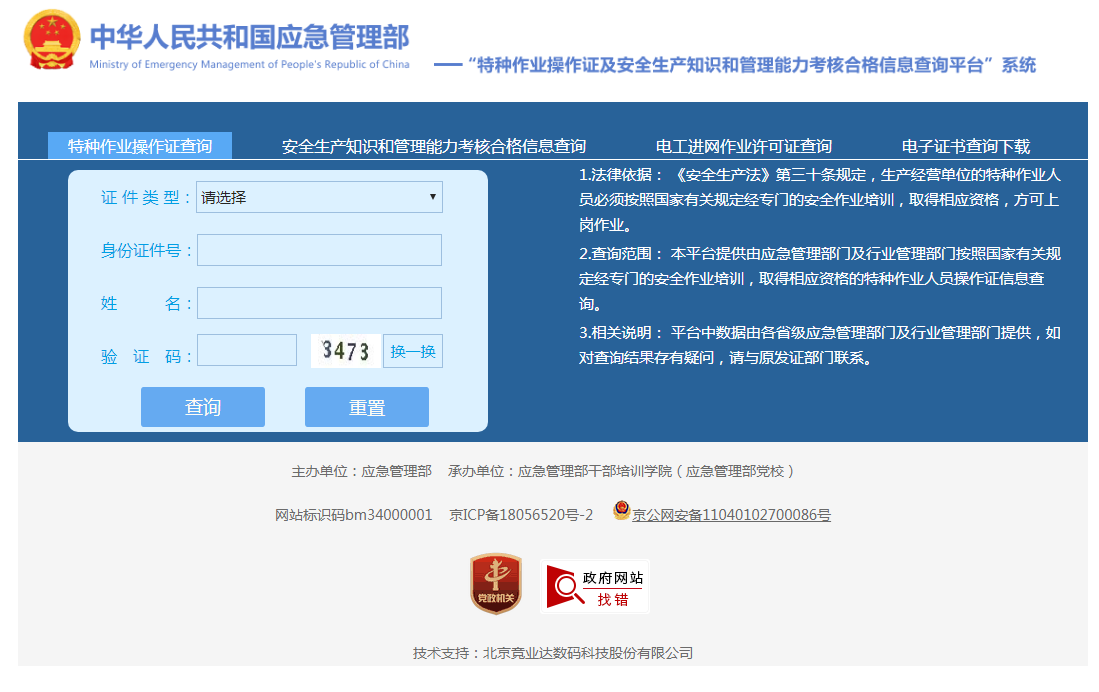
Task: Click the 验证码 input field
Action: [247, 350]
